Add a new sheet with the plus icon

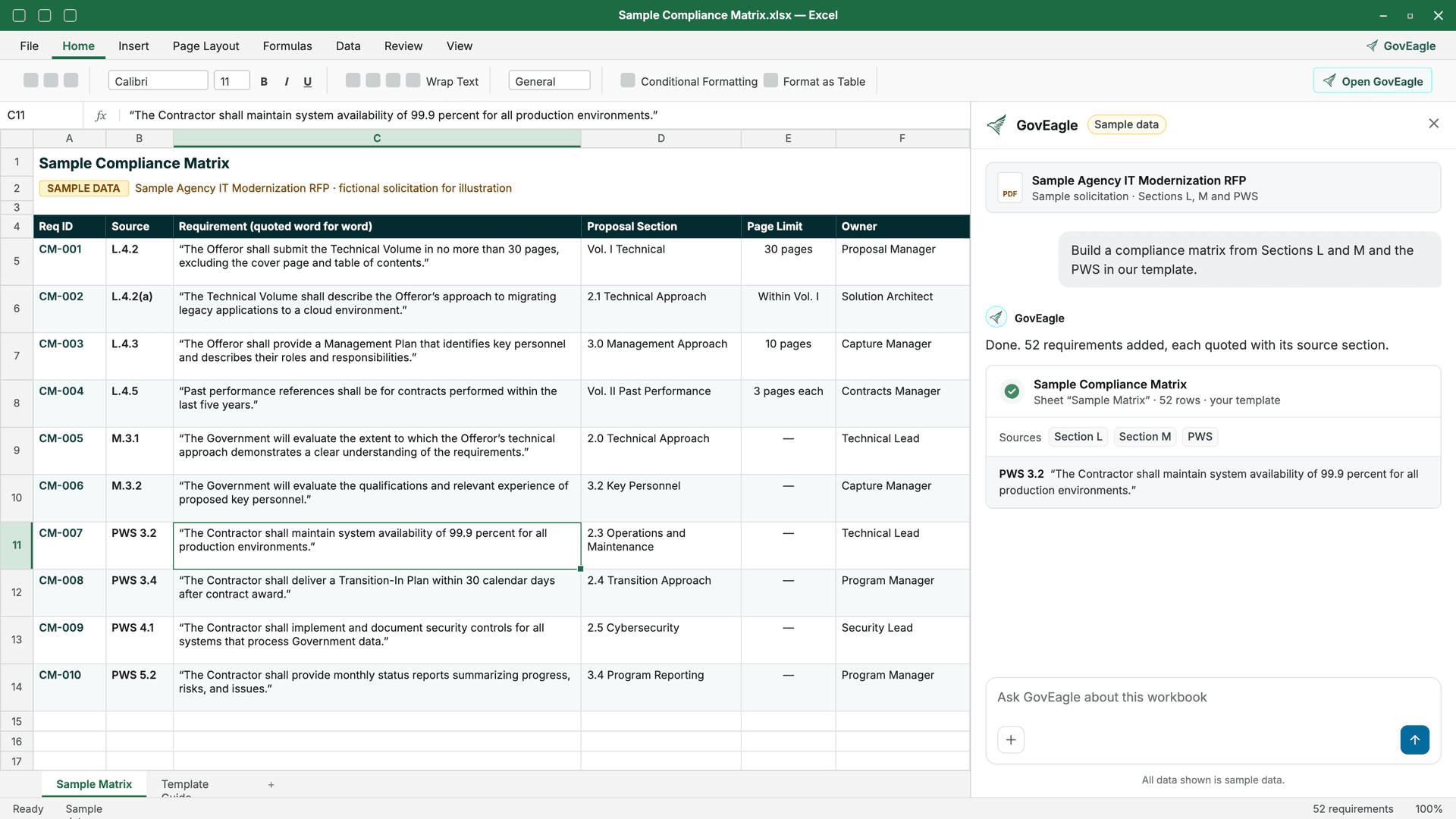click(271, 785)
